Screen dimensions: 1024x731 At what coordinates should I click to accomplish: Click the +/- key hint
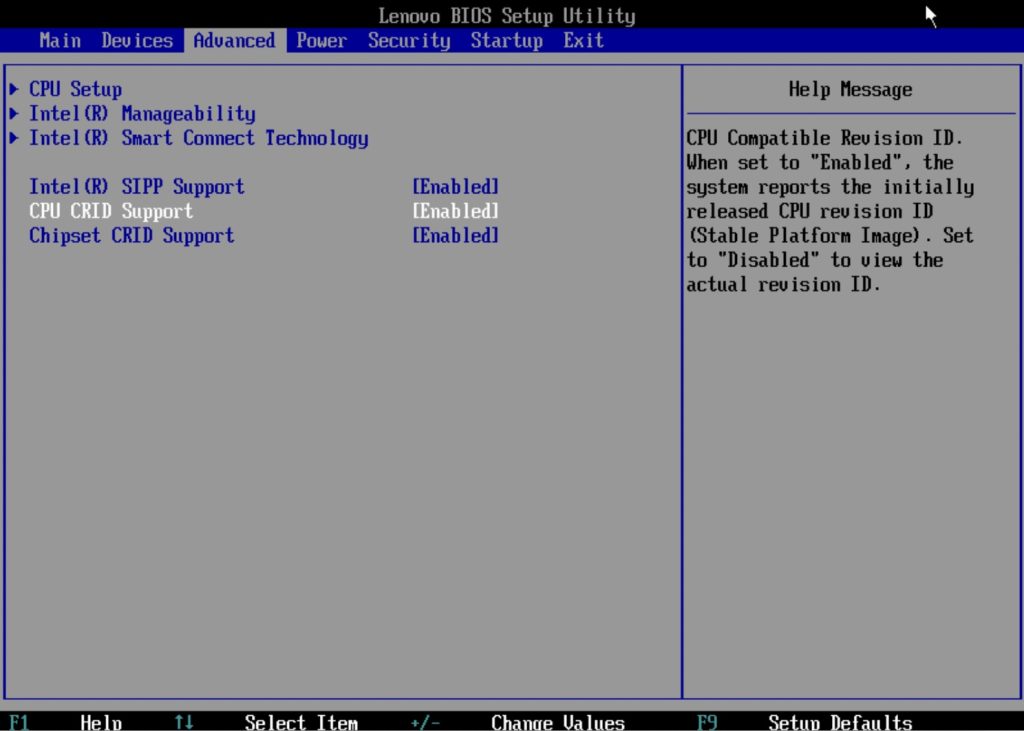424,723
